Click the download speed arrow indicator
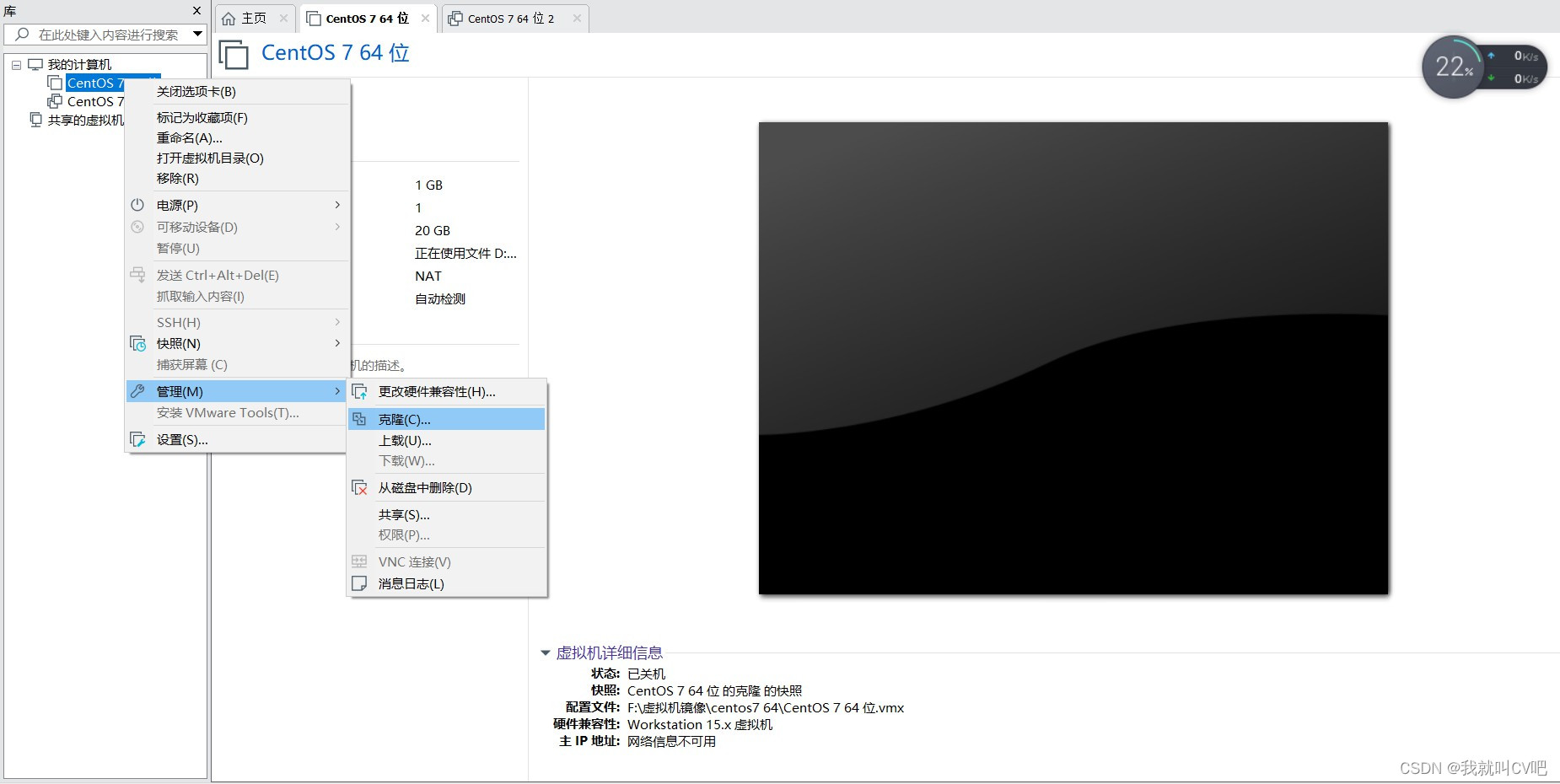The height and width of the screenshot is (784, 1560). coord(1491,78)
